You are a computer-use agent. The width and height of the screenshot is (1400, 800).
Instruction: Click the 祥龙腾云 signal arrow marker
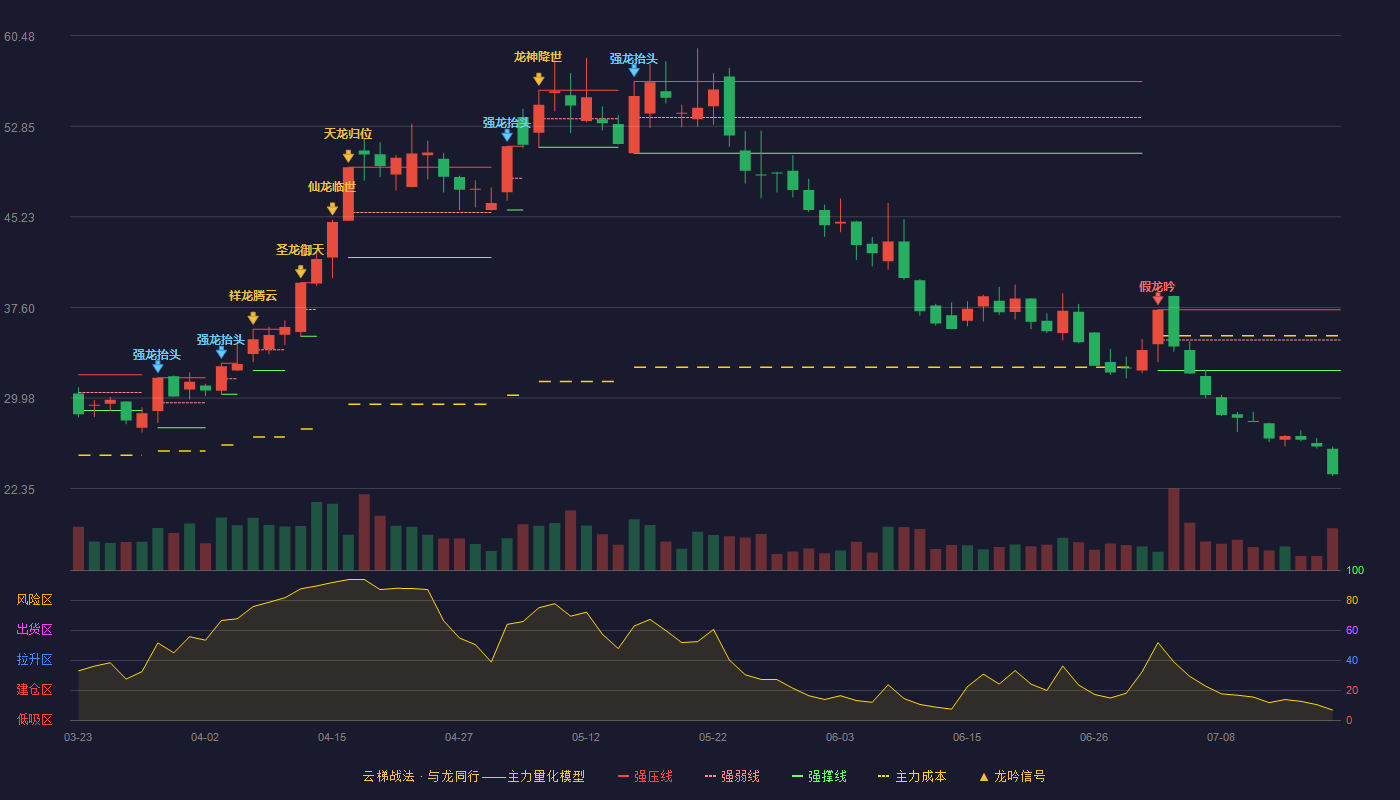(253, 318)
